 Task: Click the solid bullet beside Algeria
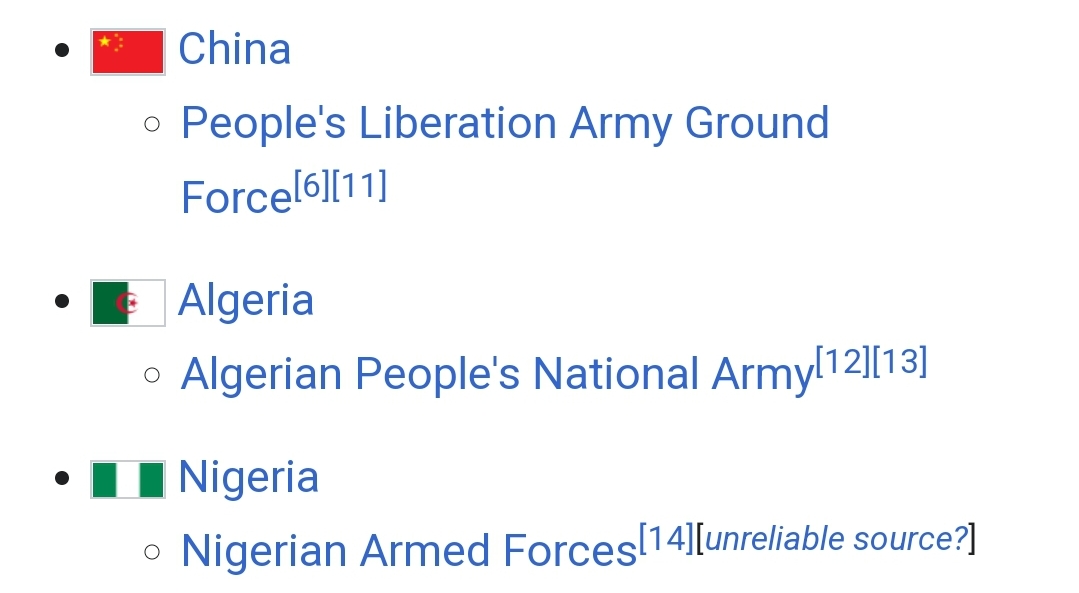point(62,301)
